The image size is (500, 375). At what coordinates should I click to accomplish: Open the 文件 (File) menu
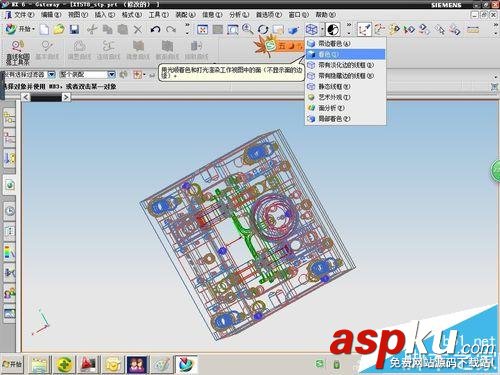click(24, 15)
